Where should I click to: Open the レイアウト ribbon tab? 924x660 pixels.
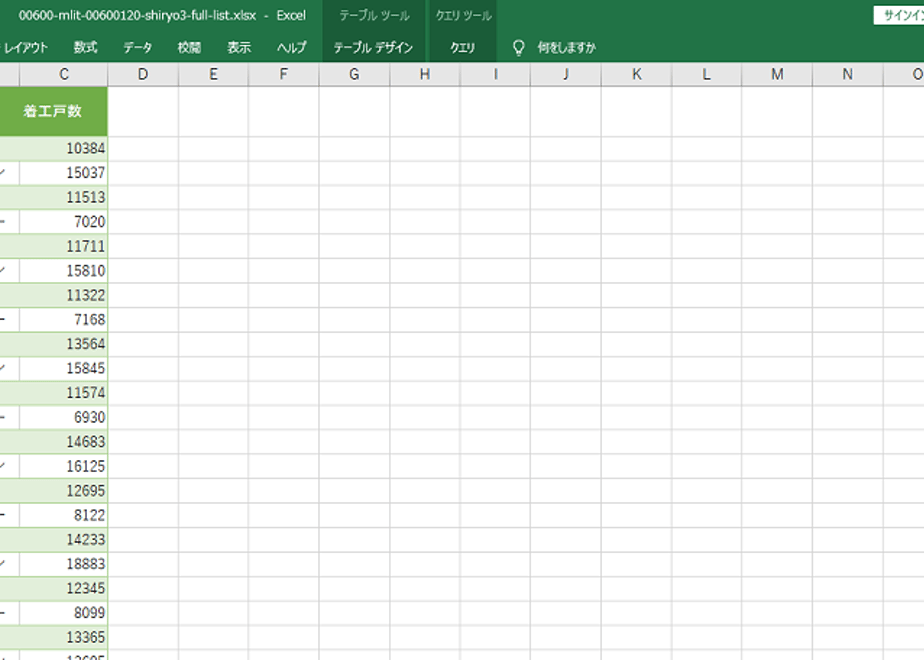coord(24,48)
